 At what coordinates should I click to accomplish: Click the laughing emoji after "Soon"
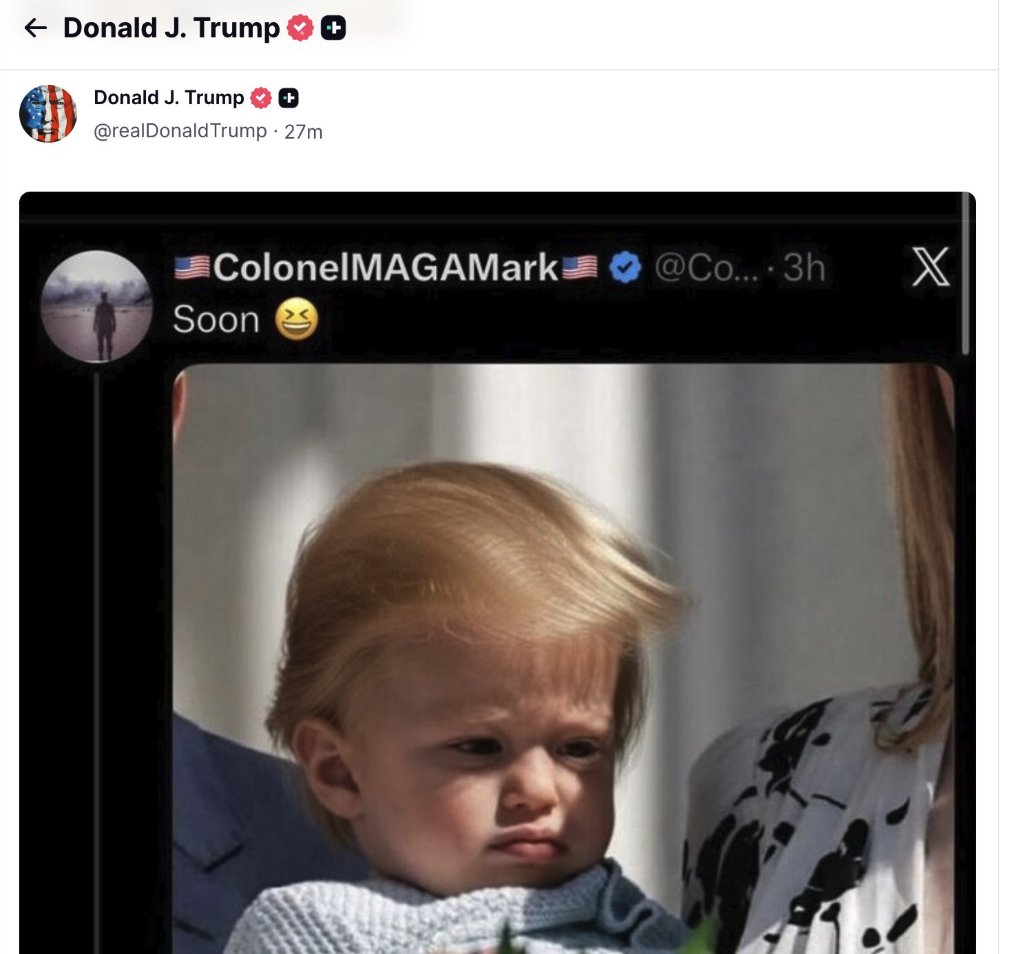tap(295, 320)
